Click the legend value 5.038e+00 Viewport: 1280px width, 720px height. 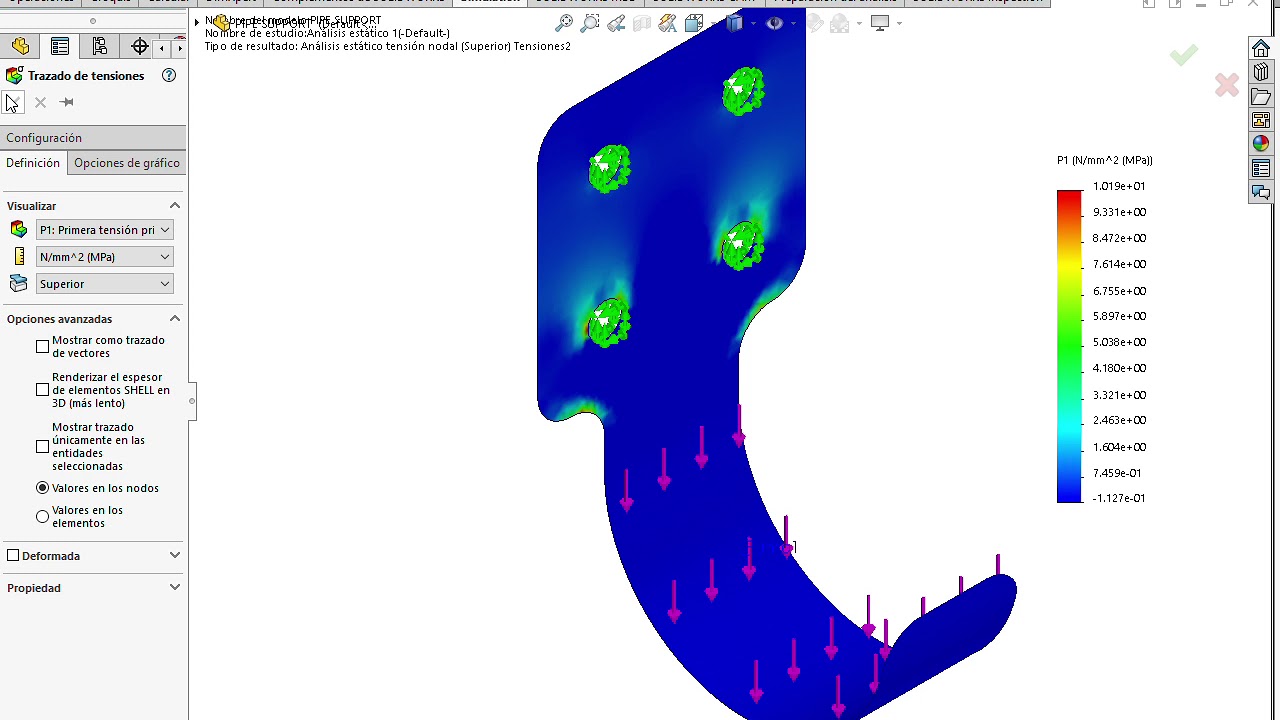point(1119,342)
